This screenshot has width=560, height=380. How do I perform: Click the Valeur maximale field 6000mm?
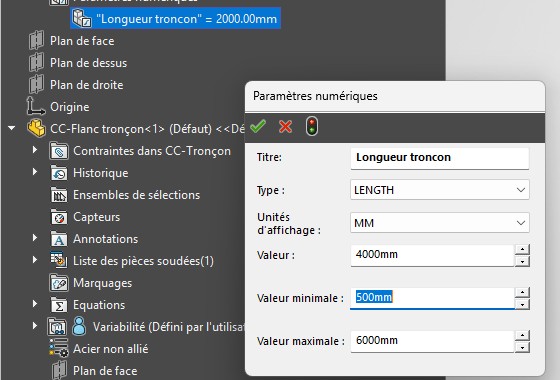pos(432,341)
